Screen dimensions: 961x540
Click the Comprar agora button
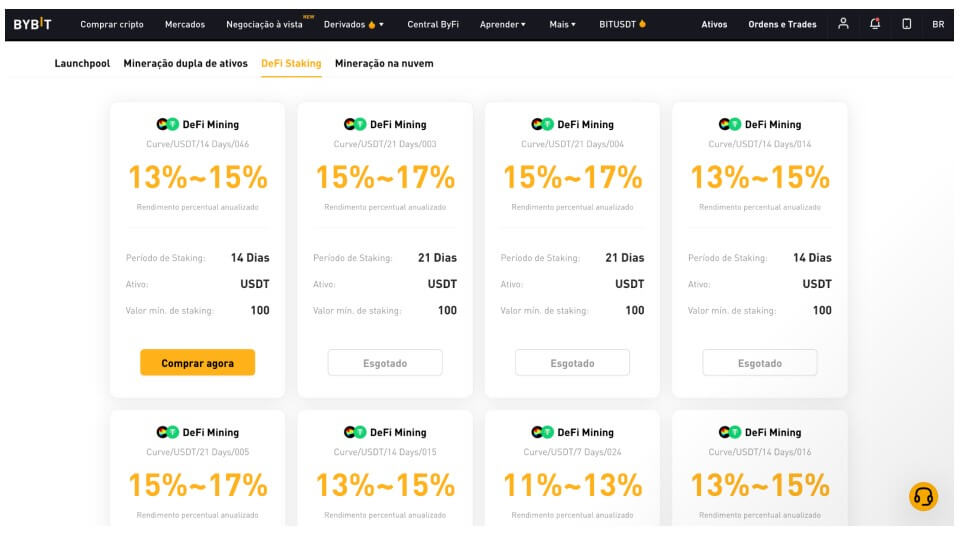[197, 363]
